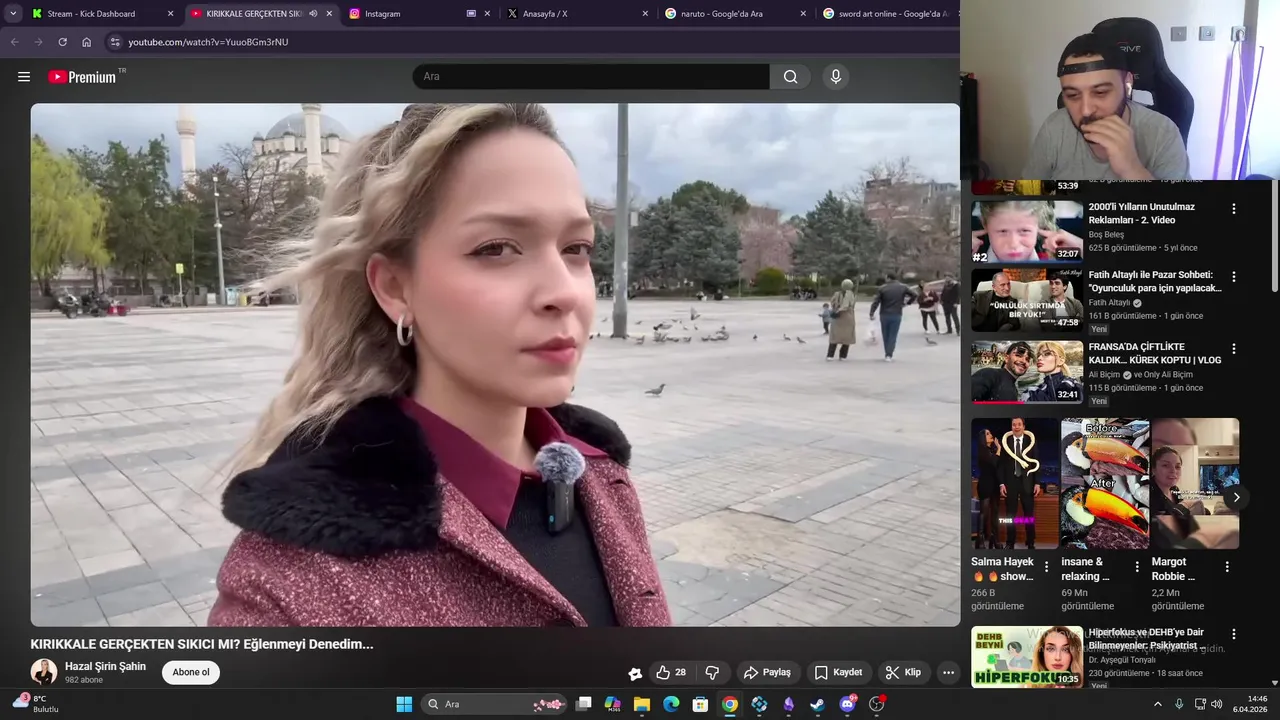Click the channel avatar of Hazal Şirin Şahin
Screen dimensions: 1280x720
tap(44, 672)
